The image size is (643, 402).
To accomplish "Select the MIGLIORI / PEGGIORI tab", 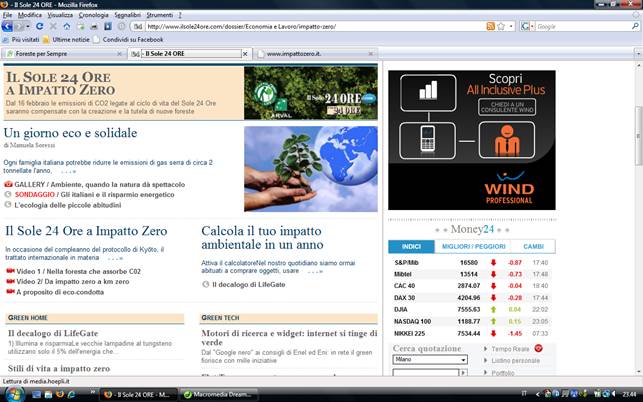I will tap(473, 247).
